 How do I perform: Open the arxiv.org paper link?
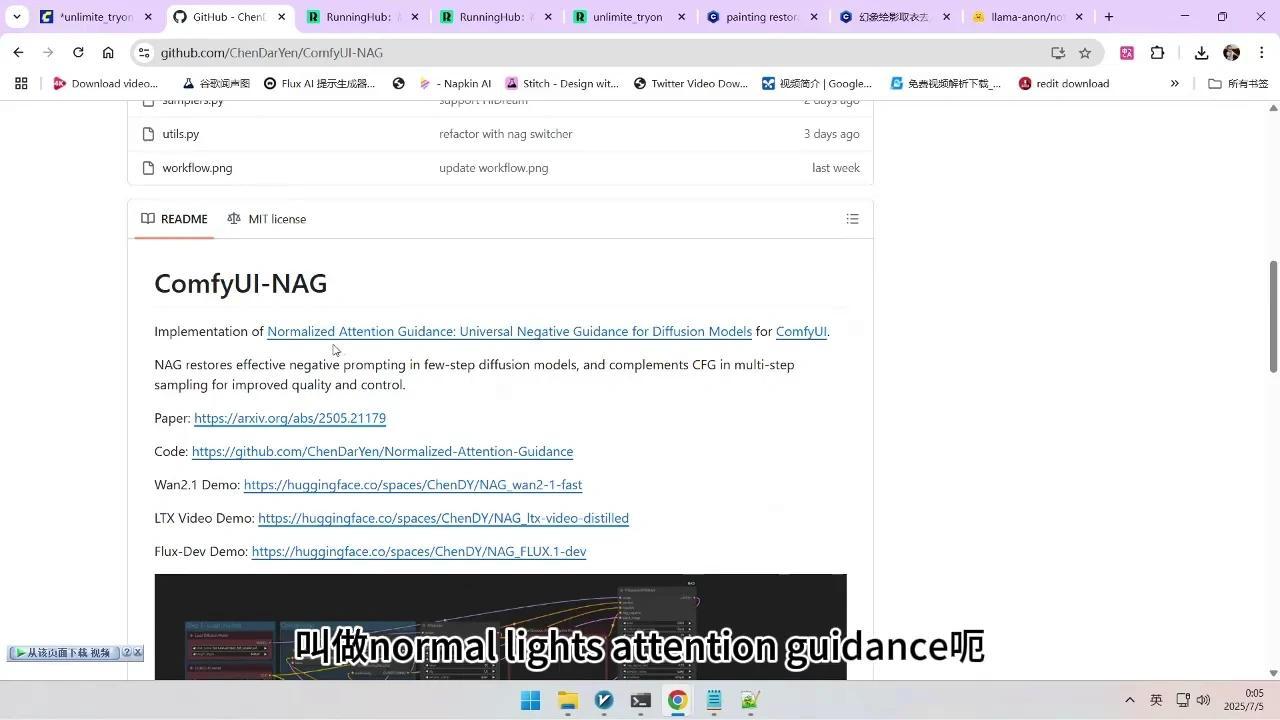click(x=290, y=418)
